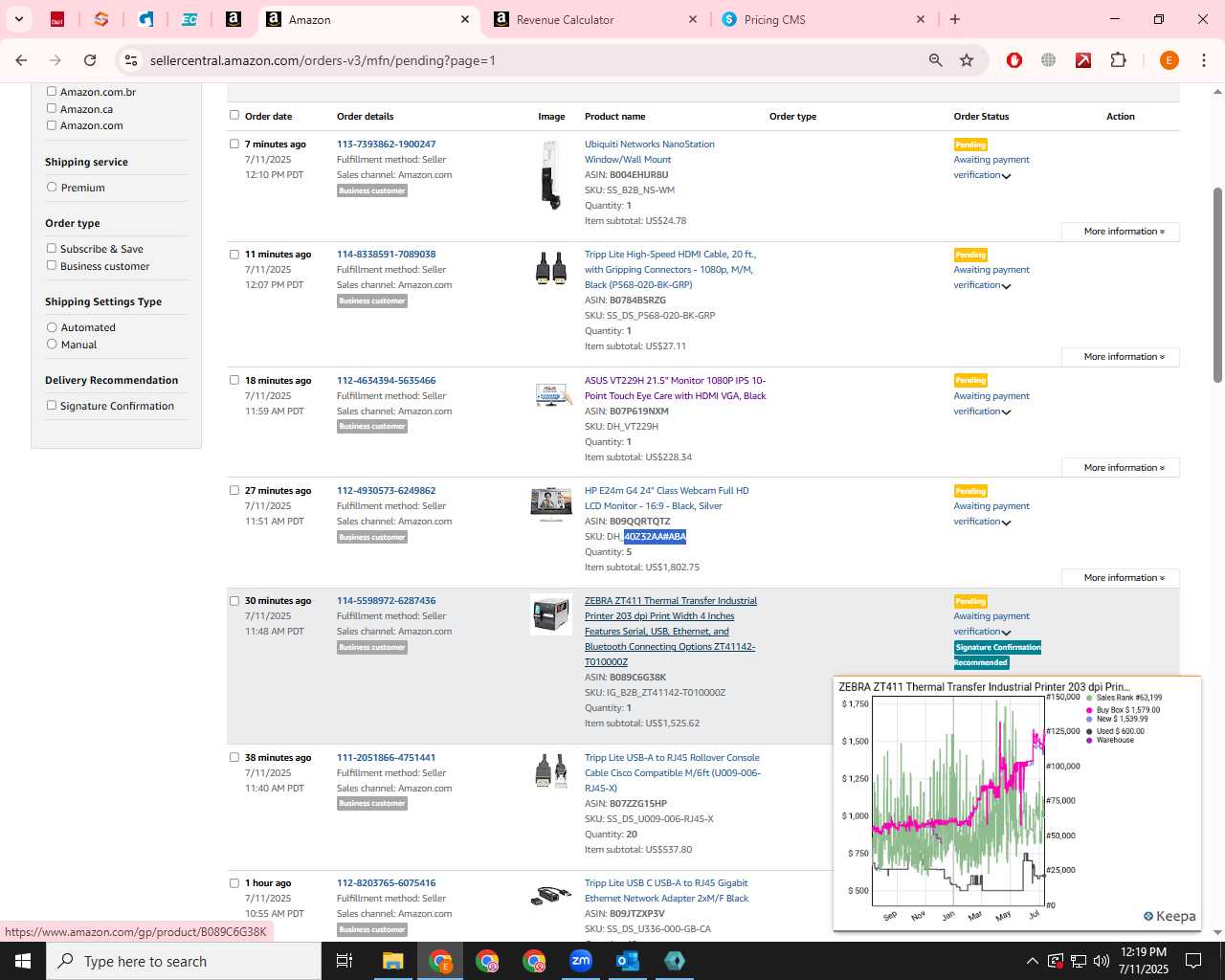This screenshot has height=980, width=1225.
Task: Check the Amazon.ca filter
Action: (x=52, y=108)
